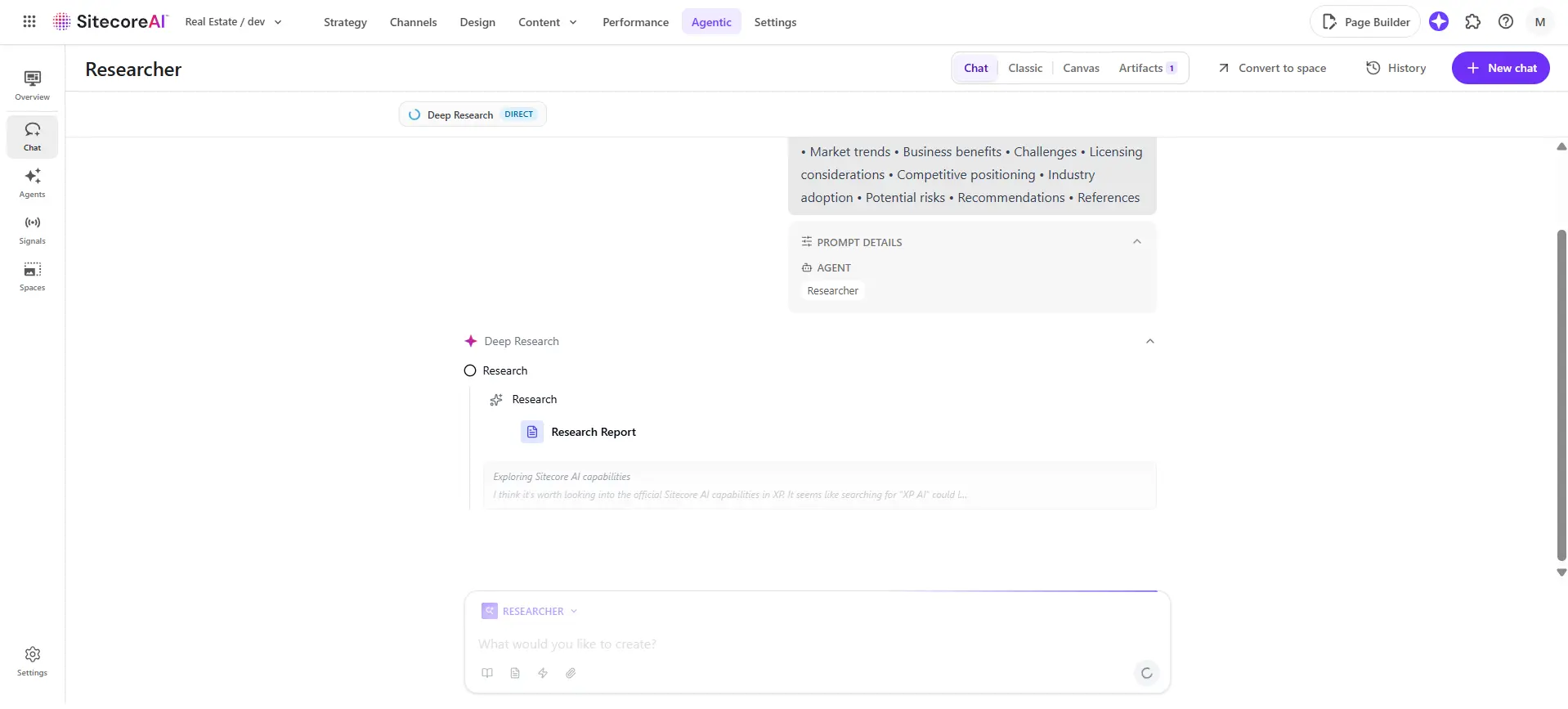1568x709 pixels.
Task: Click the AGENT label in prompt details
Action: pos(834,267)
